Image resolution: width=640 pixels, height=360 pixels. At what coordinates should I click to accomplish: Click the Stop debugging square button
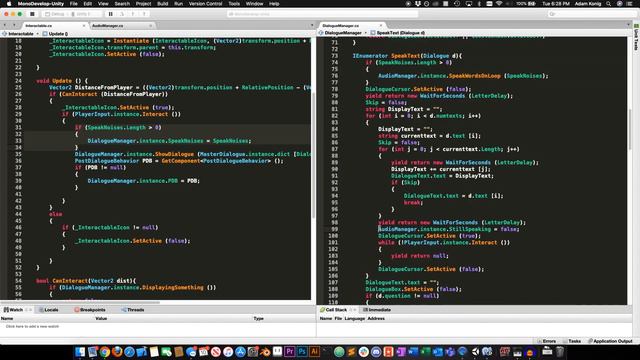(32, 14)
